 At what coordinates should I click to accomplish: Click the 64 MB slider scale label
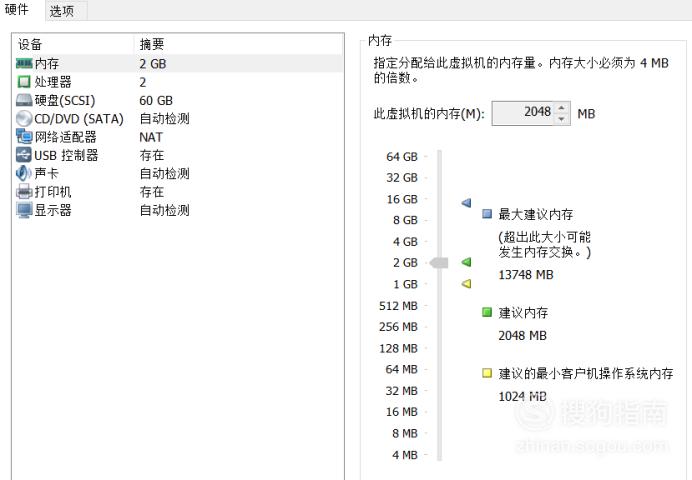click(x=401, y=369)
